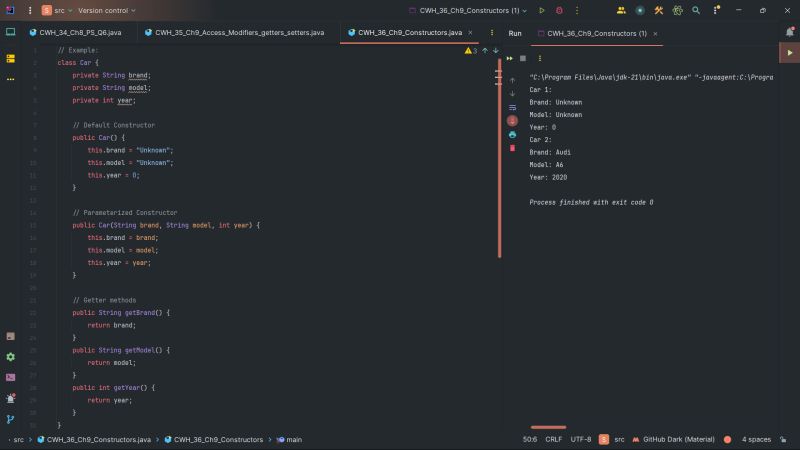Rerun the program in the Run panel
Viewport: 800px width, 450px height.
click(x=509, y=58)
